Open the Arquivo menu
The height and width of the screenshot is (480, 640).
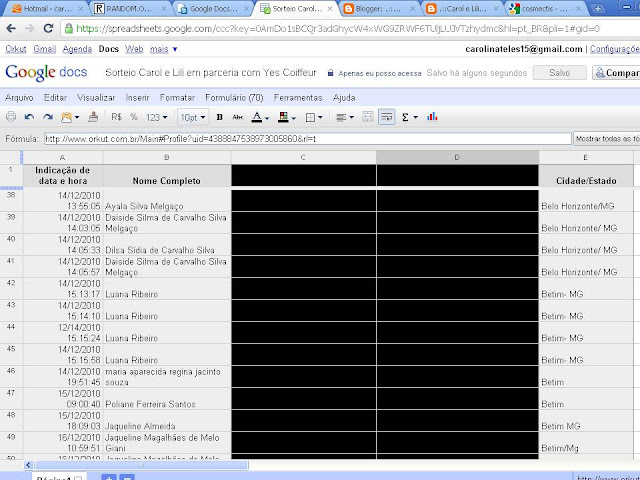pyautogui.click(x=19, y=98)
